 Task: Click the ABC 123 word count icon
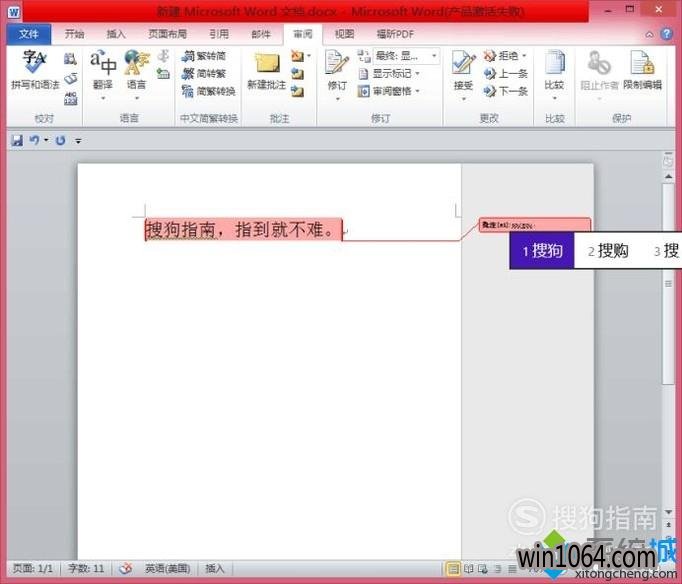coord(70,98)
